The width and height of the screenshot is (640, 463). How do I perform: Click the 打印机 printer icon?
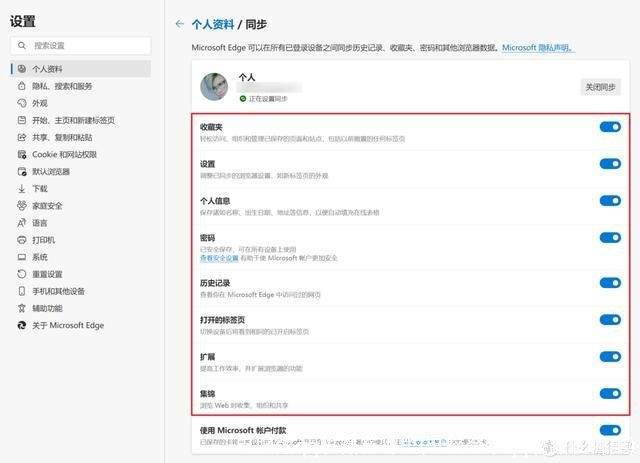click(22, 240)
